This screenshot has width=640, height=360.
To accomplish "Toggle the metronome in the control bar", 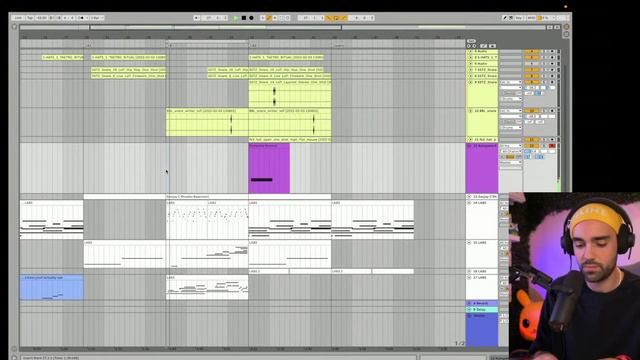I will click(82, 18).
